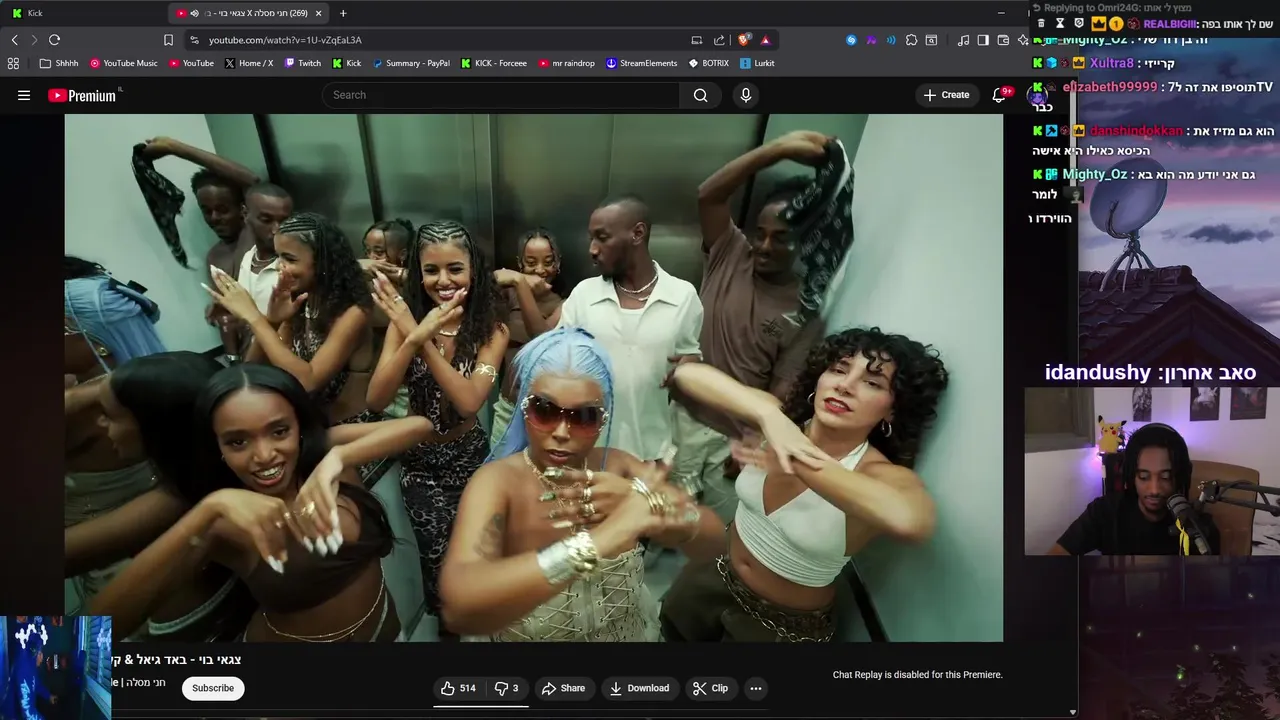Click the site settings icon beside URL
This screenshot has width=1280, height=720.
pos(194,40)
